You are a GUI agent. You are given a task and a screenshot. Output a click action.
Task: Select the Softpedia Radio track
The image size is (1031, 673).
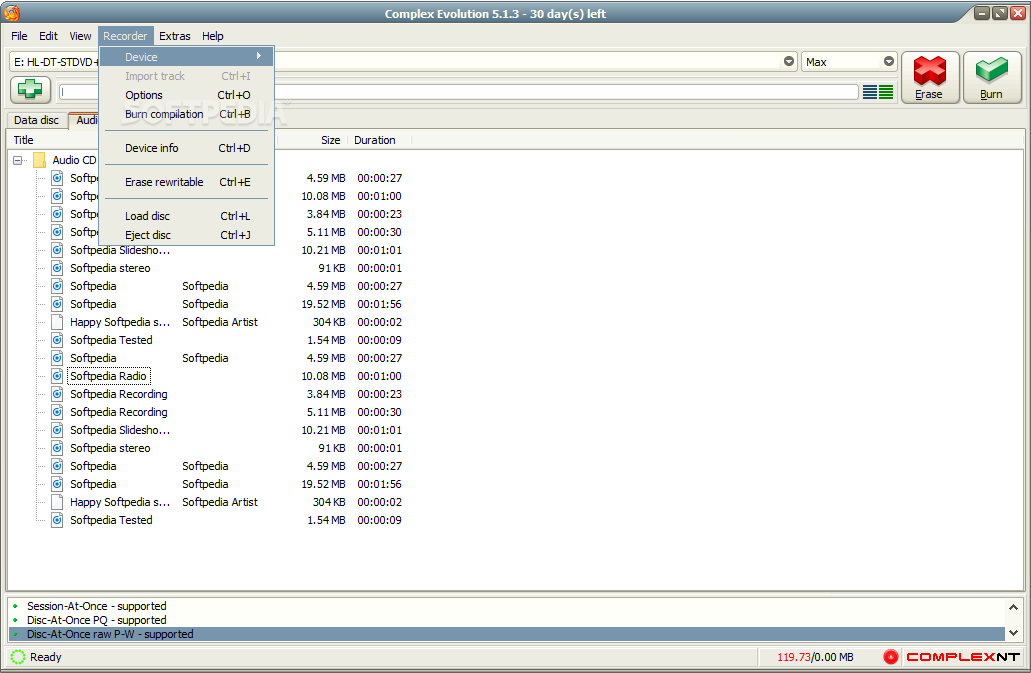108,376
